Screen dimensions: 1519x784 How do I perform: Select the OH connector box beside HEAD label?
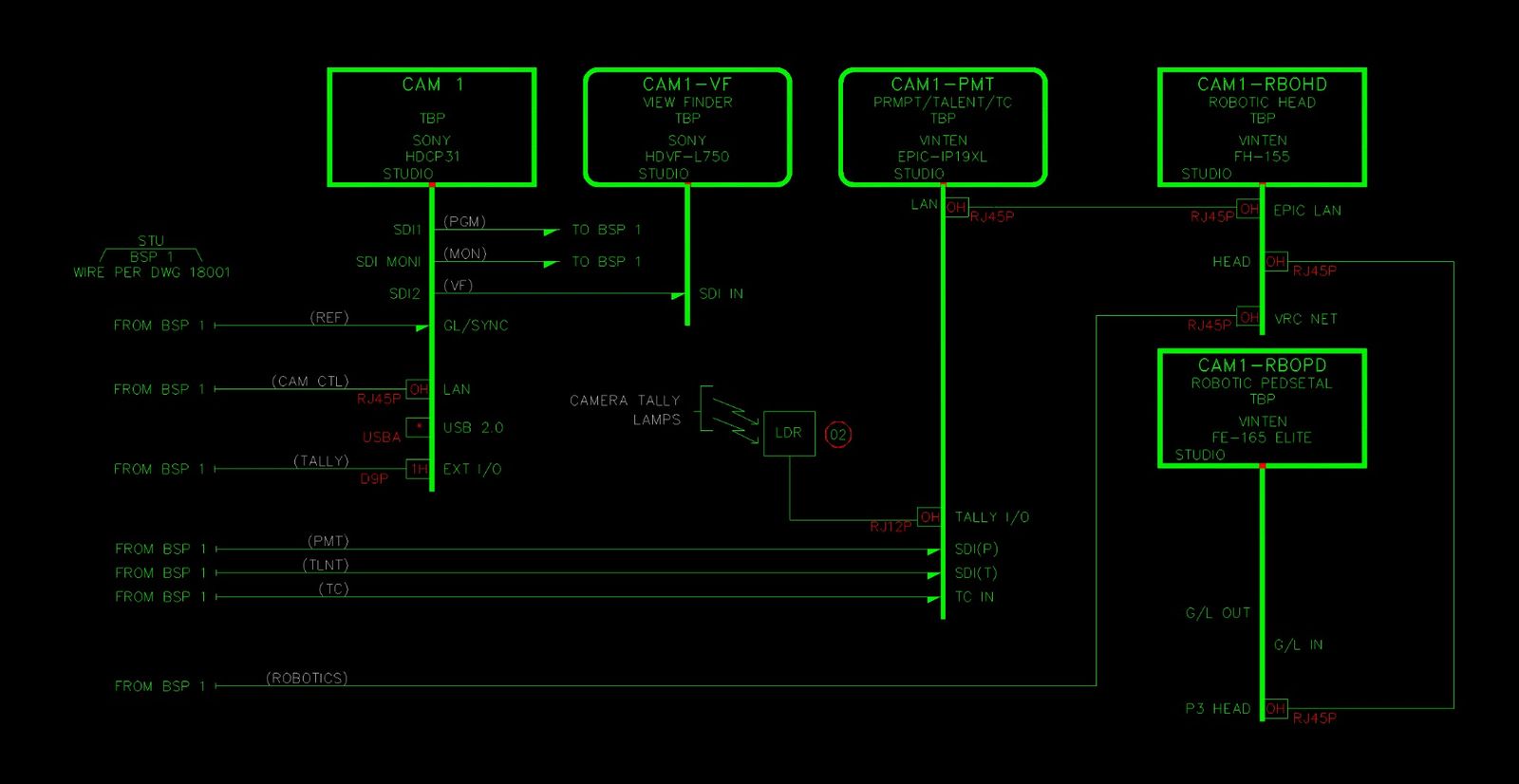tap(1275, 261)
